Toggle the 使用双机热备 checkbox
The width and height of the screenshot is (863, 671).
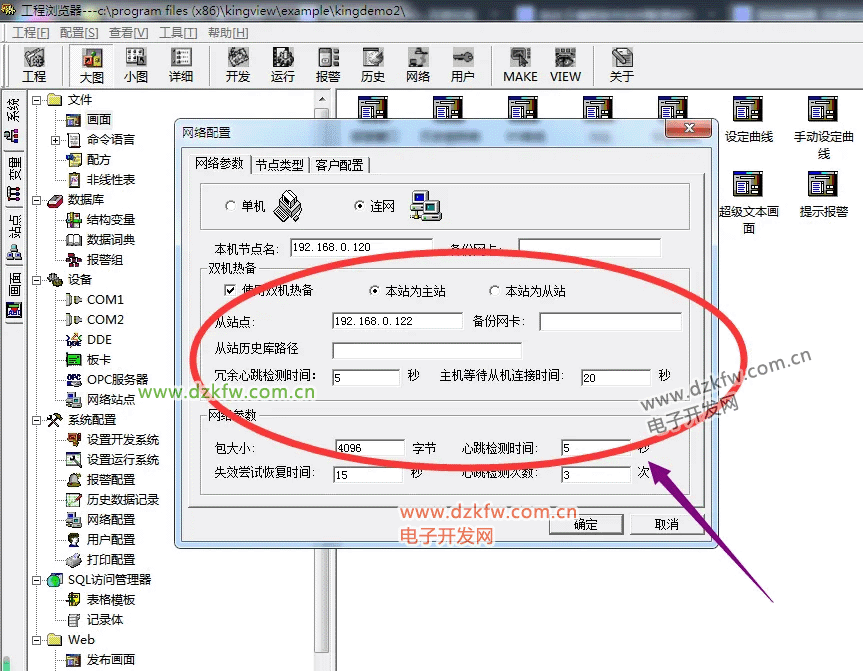point(230,290)
